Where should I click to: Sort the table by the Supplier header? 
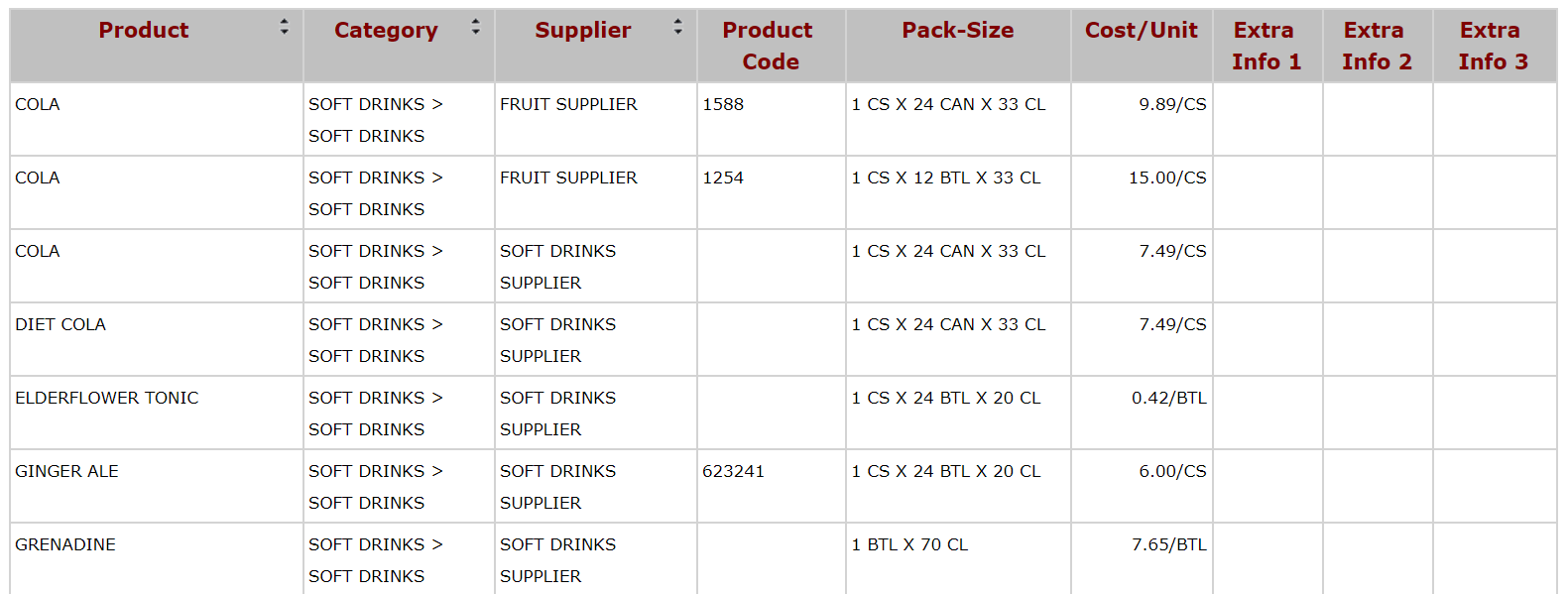coord(582,30)
